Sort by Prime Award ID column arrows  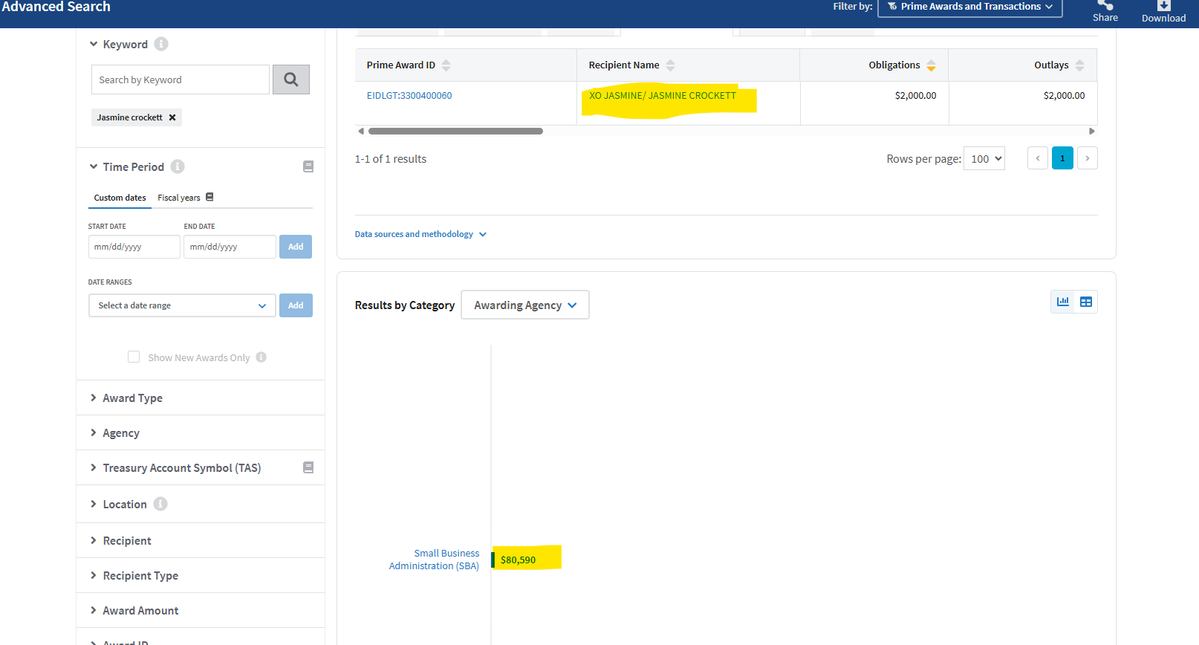point(447,66)
